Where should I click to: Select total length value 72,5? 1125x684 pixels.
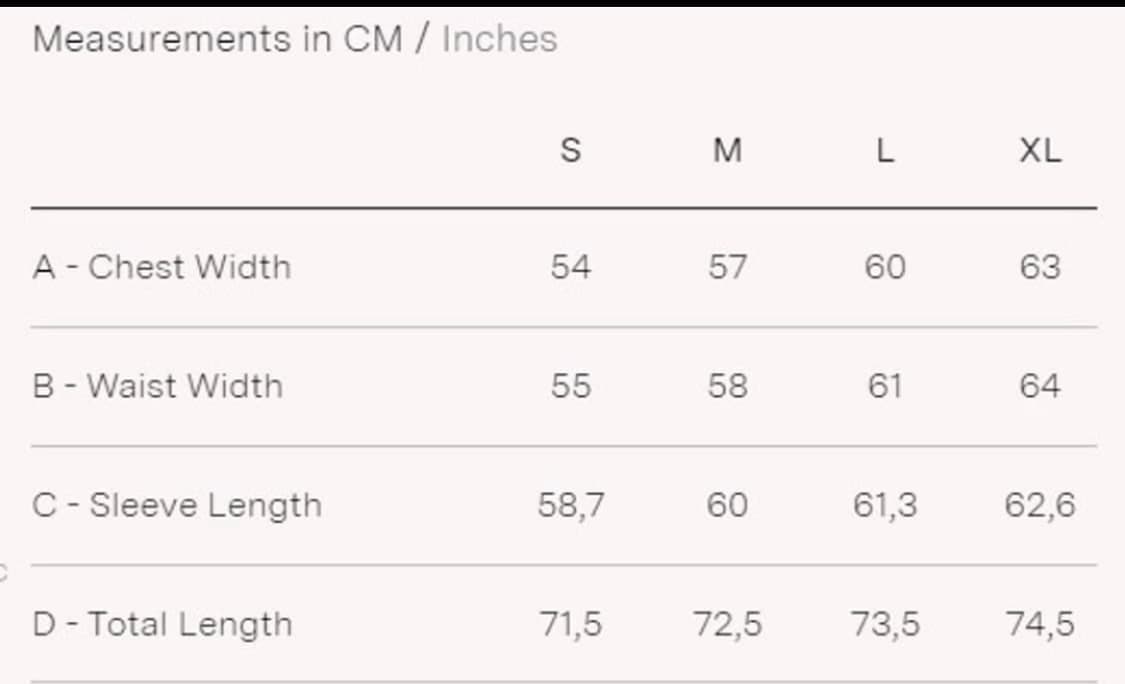tap(727, 624)
